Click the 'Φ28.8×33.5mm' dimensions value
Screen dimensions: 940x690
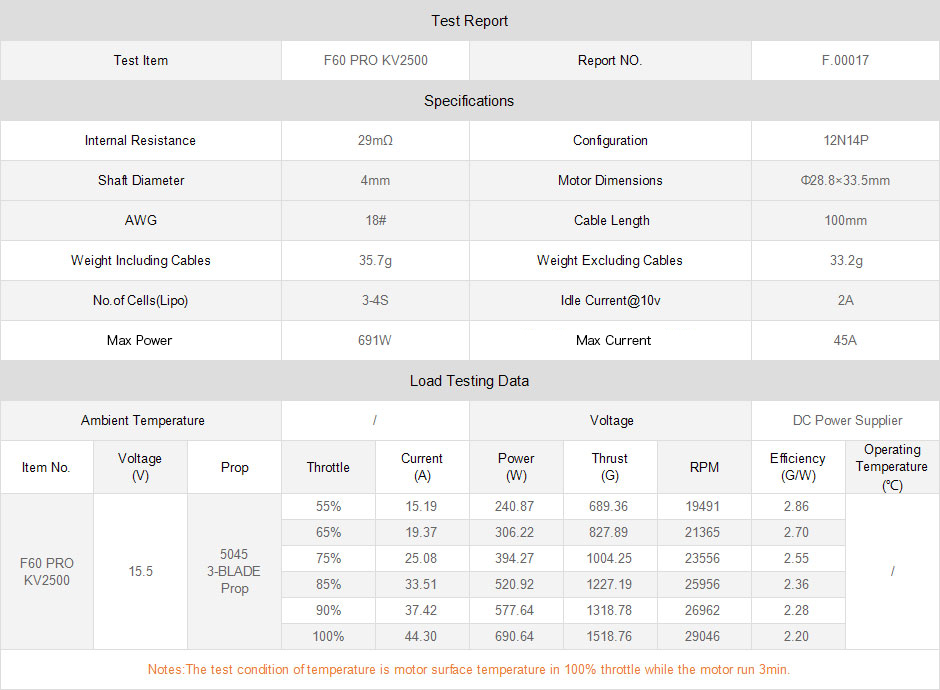pos(845,180)
